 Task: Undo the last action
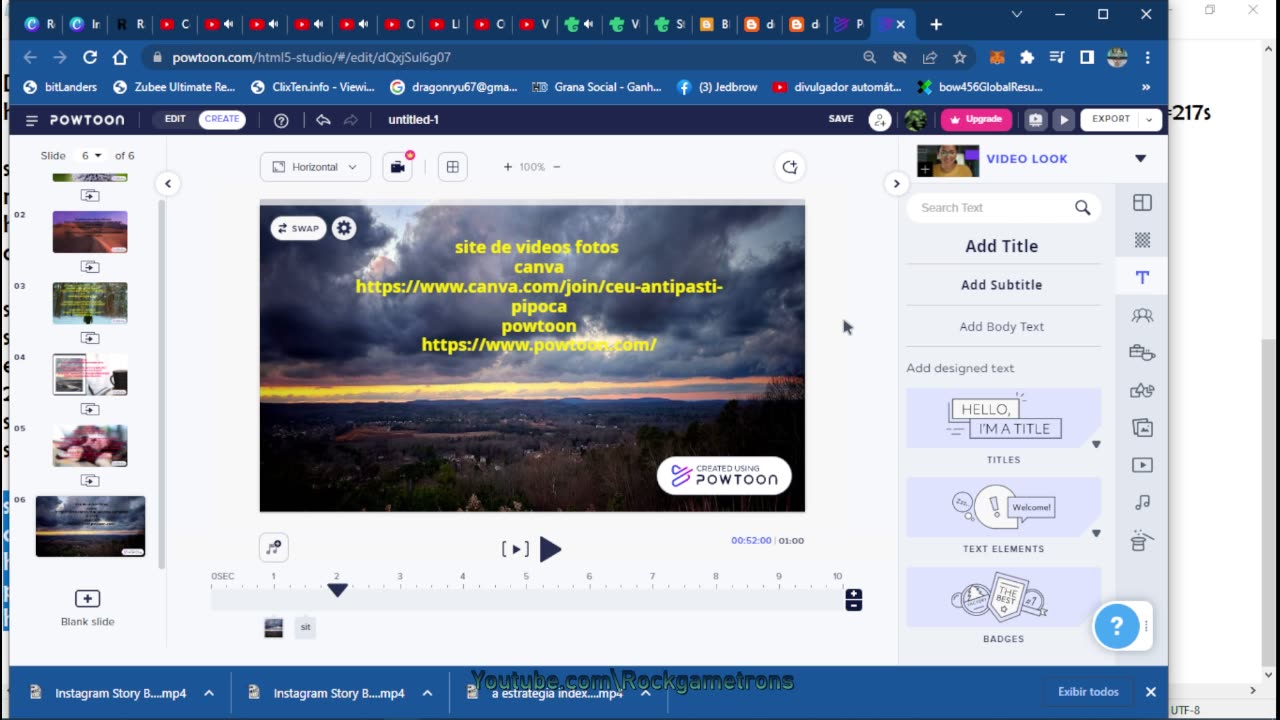tap(323, 120)
